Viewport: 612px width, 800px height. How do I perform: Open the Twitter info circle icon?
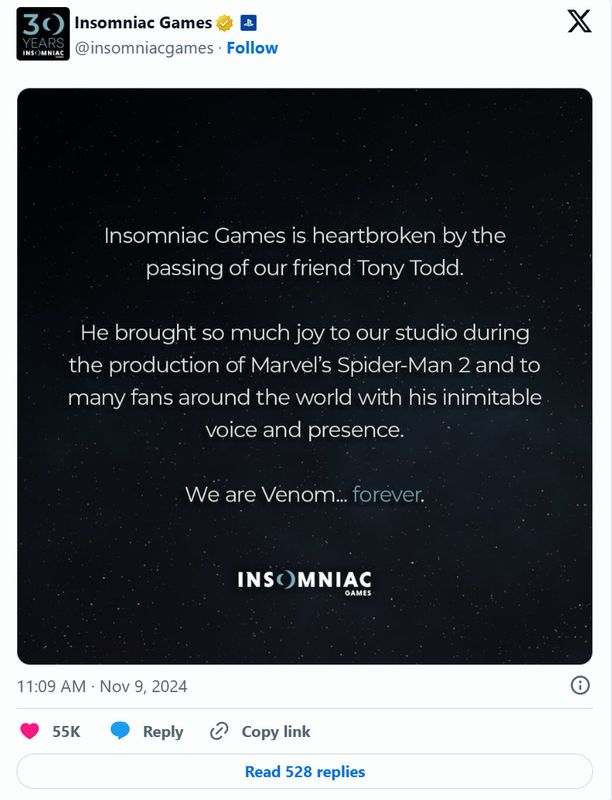579,686
